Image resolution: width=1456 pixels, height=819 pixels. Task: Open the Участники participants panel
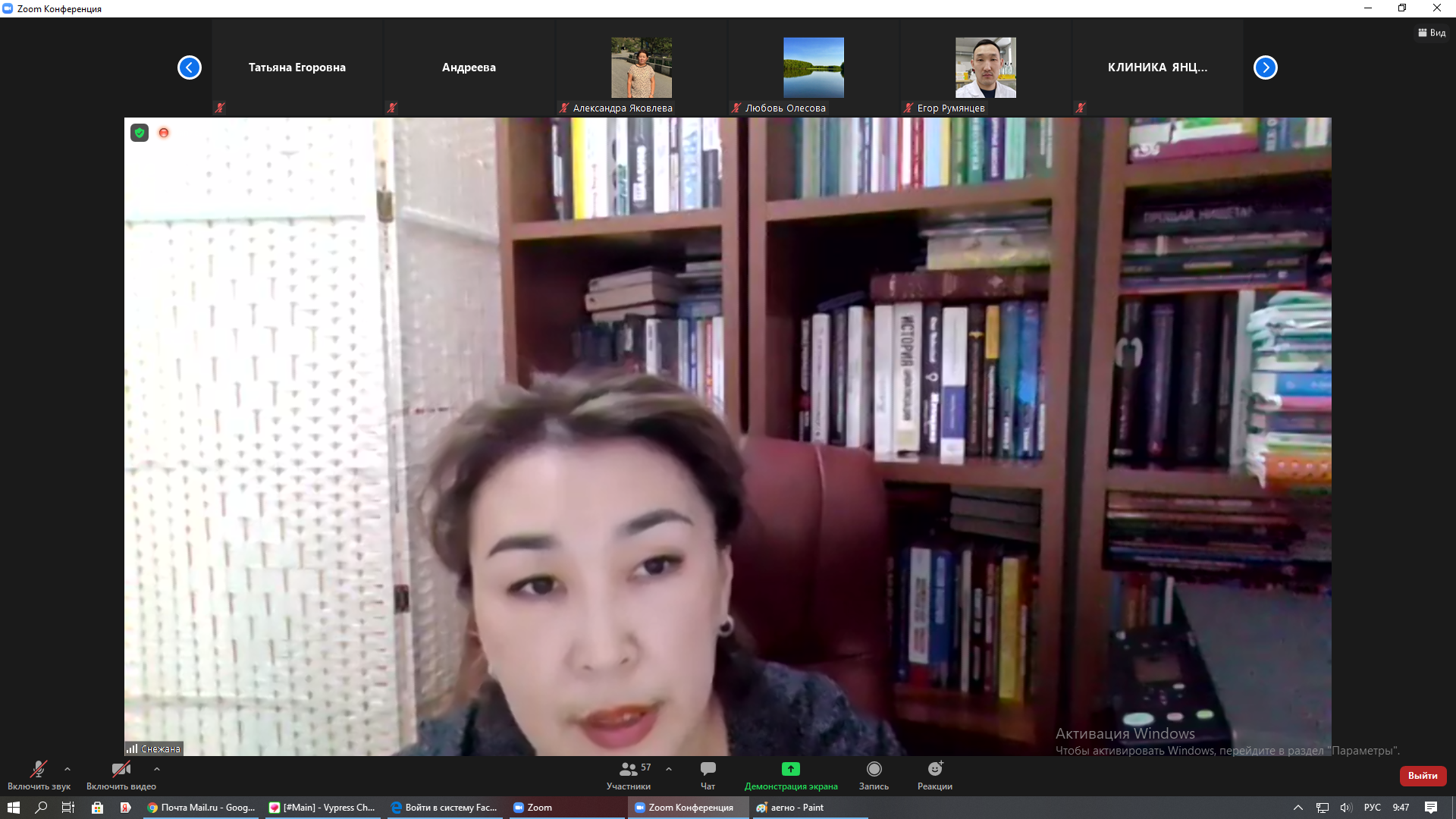[629, 776]
